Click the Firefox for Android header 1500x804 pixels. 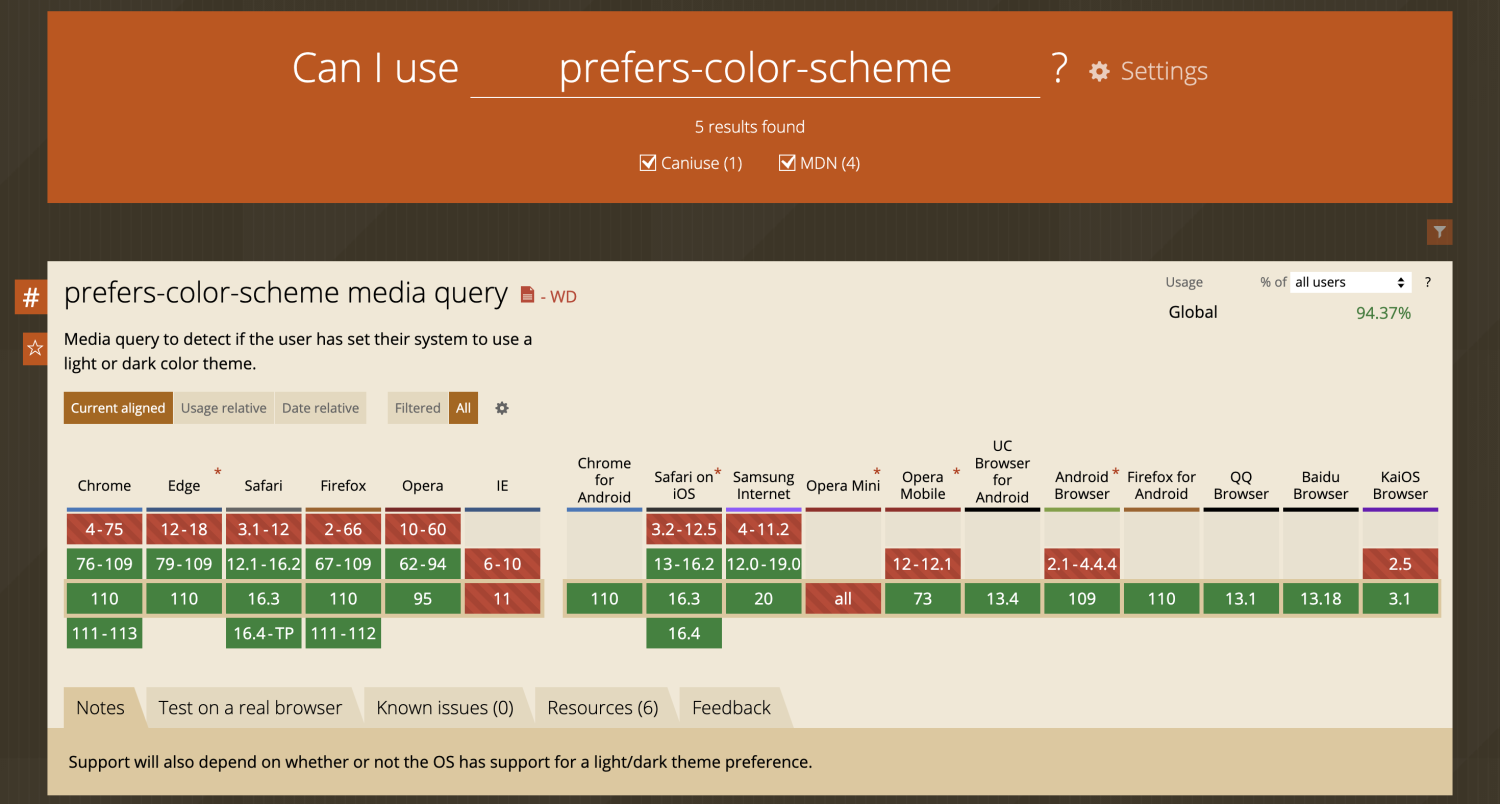point(1161,485)
